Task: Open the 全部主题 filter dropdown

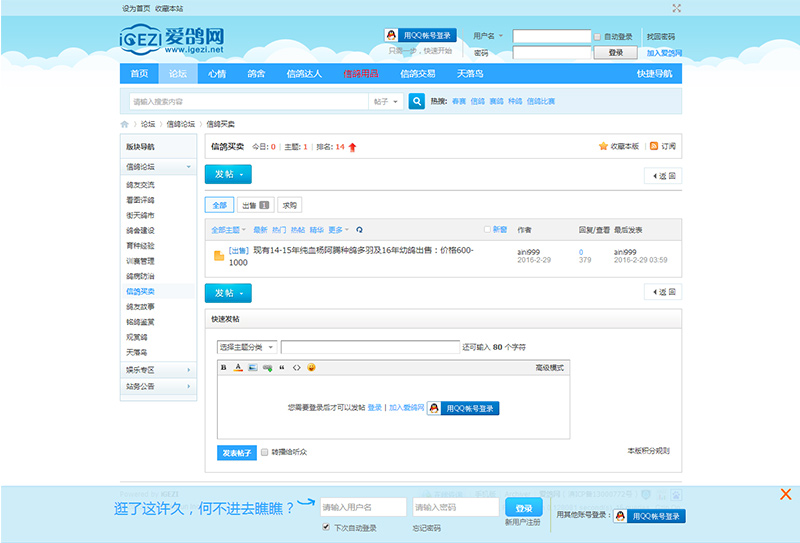Action: 229,230
